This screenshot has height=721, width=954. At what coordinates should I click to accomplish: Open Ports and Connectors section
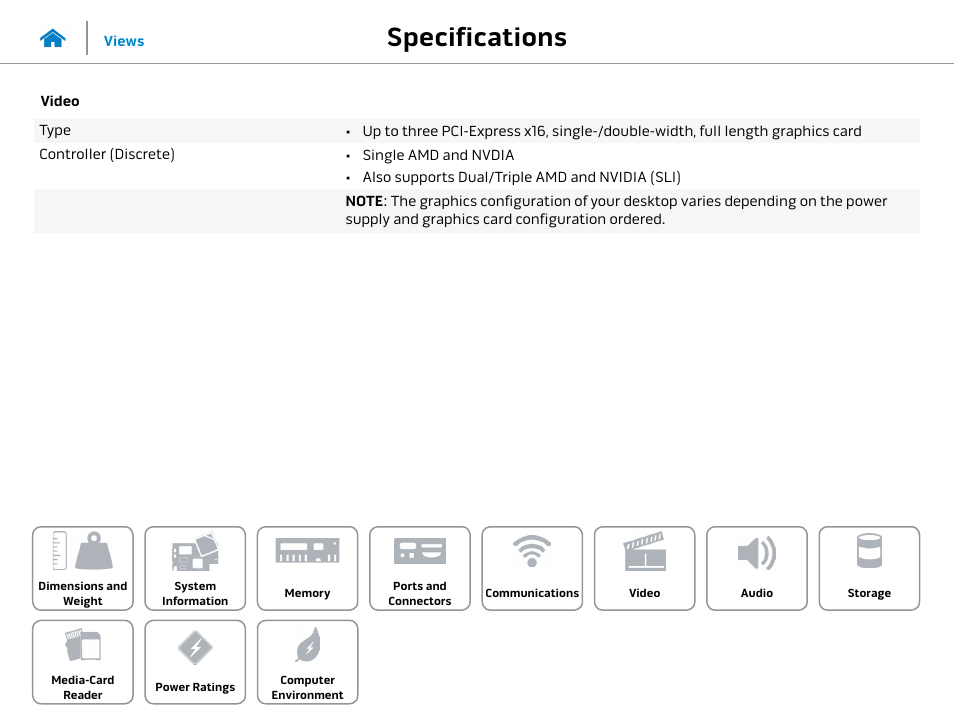click(420, 568)
